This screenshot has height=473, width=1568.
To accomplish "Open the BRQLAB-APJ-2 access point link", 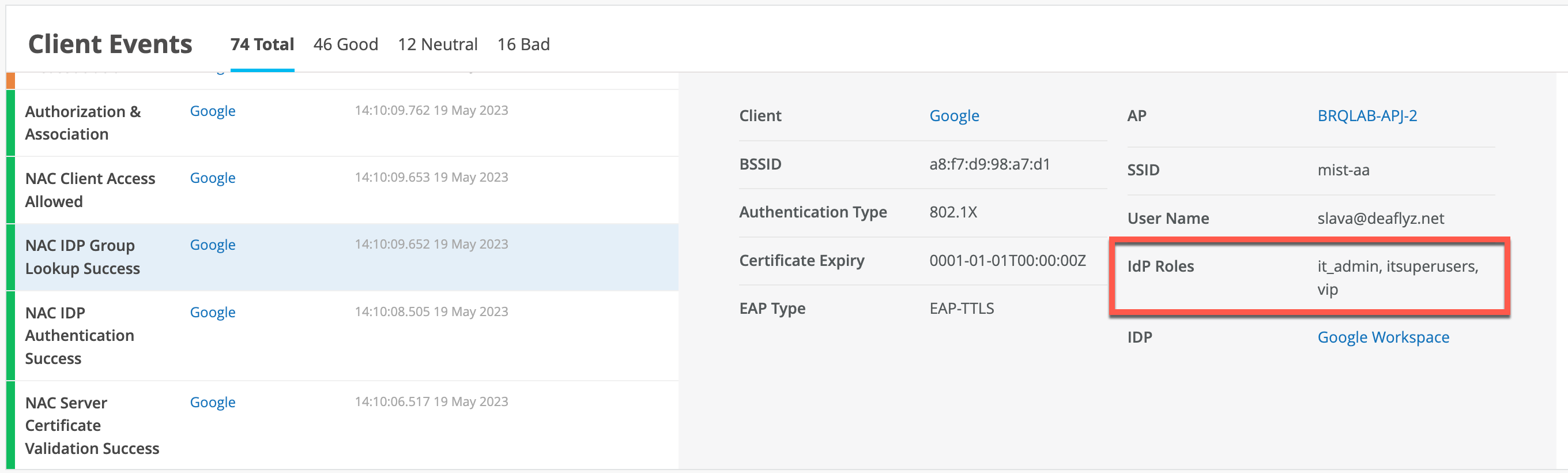I will tap(1366, 116).
